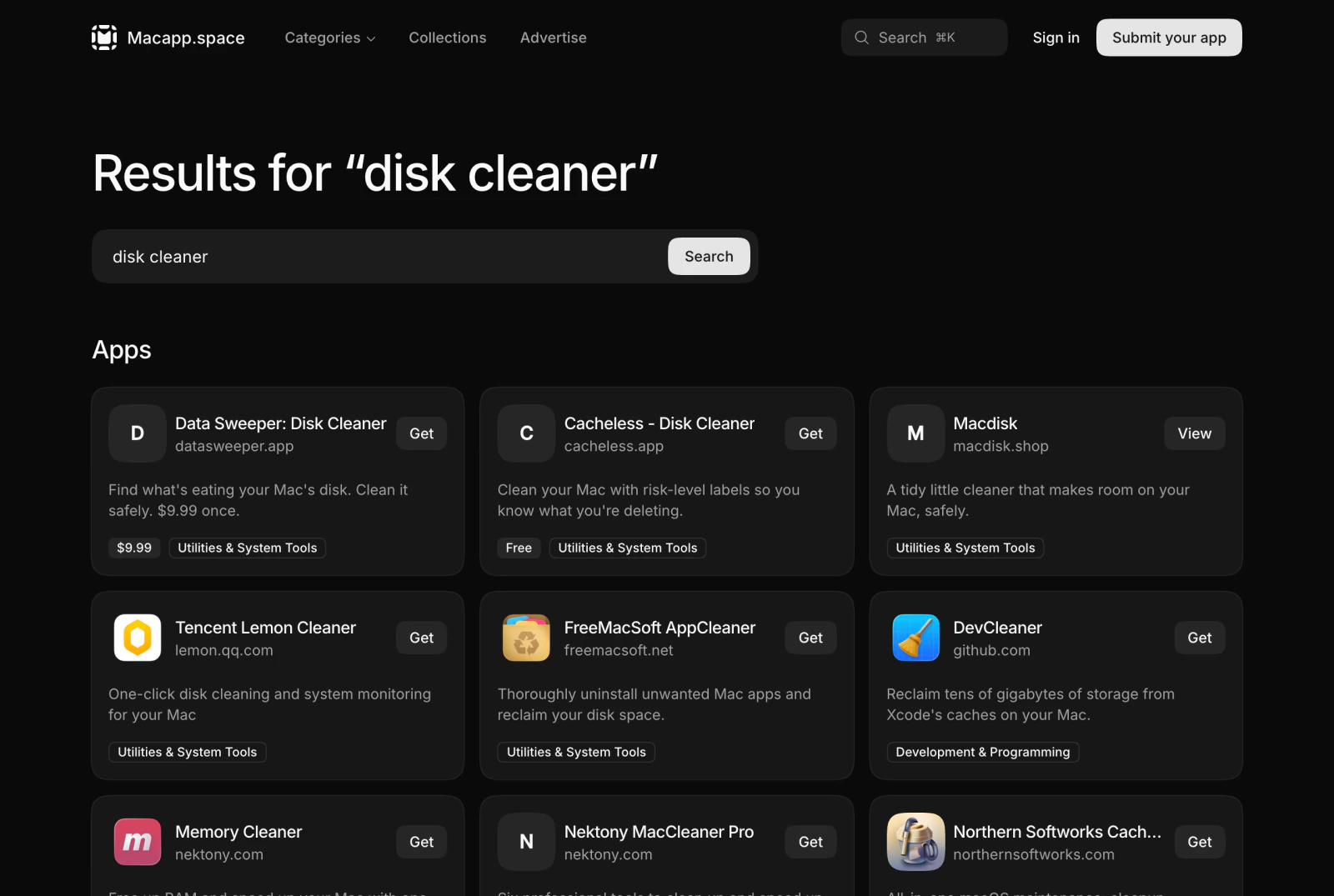This screenshot has height=896, width=1334.
Task: Select Utilities & System Tools tag on Tencent Lemon
Action: click(x=188, y=752)
